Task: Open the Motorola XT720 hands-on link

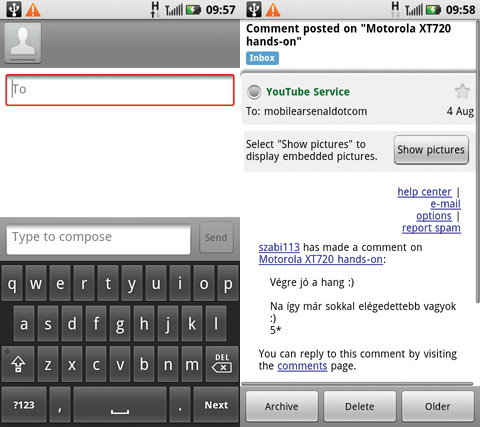Action: (321, 259)
